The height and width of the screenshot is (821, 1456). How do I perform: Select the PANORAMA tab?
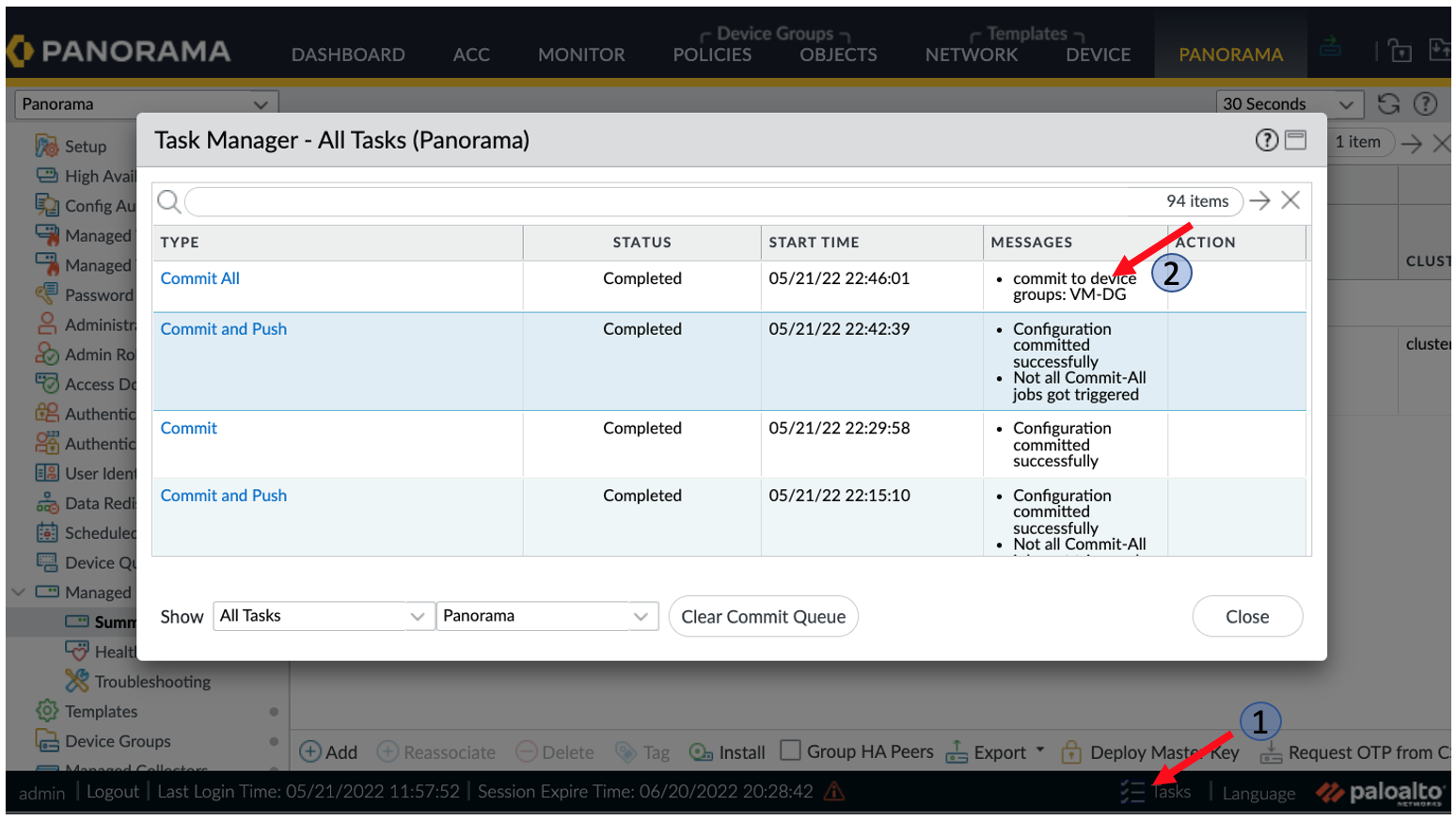tap(1231, 55)
